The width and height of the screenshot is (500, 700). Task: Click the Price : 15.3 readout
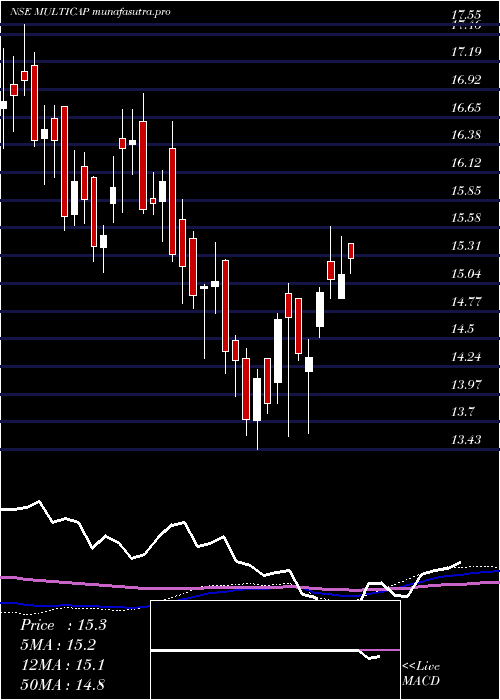[63, 625]
